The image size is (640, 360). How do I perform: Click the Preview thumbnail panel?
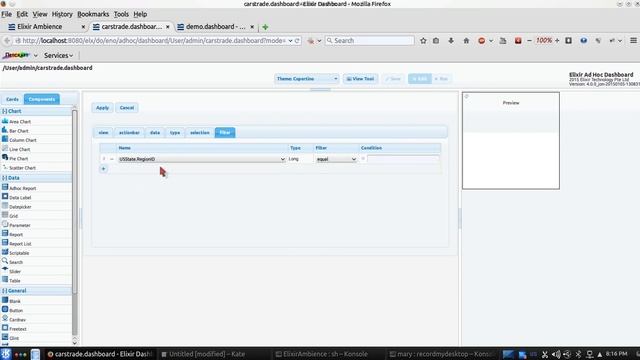click(511, 140)
